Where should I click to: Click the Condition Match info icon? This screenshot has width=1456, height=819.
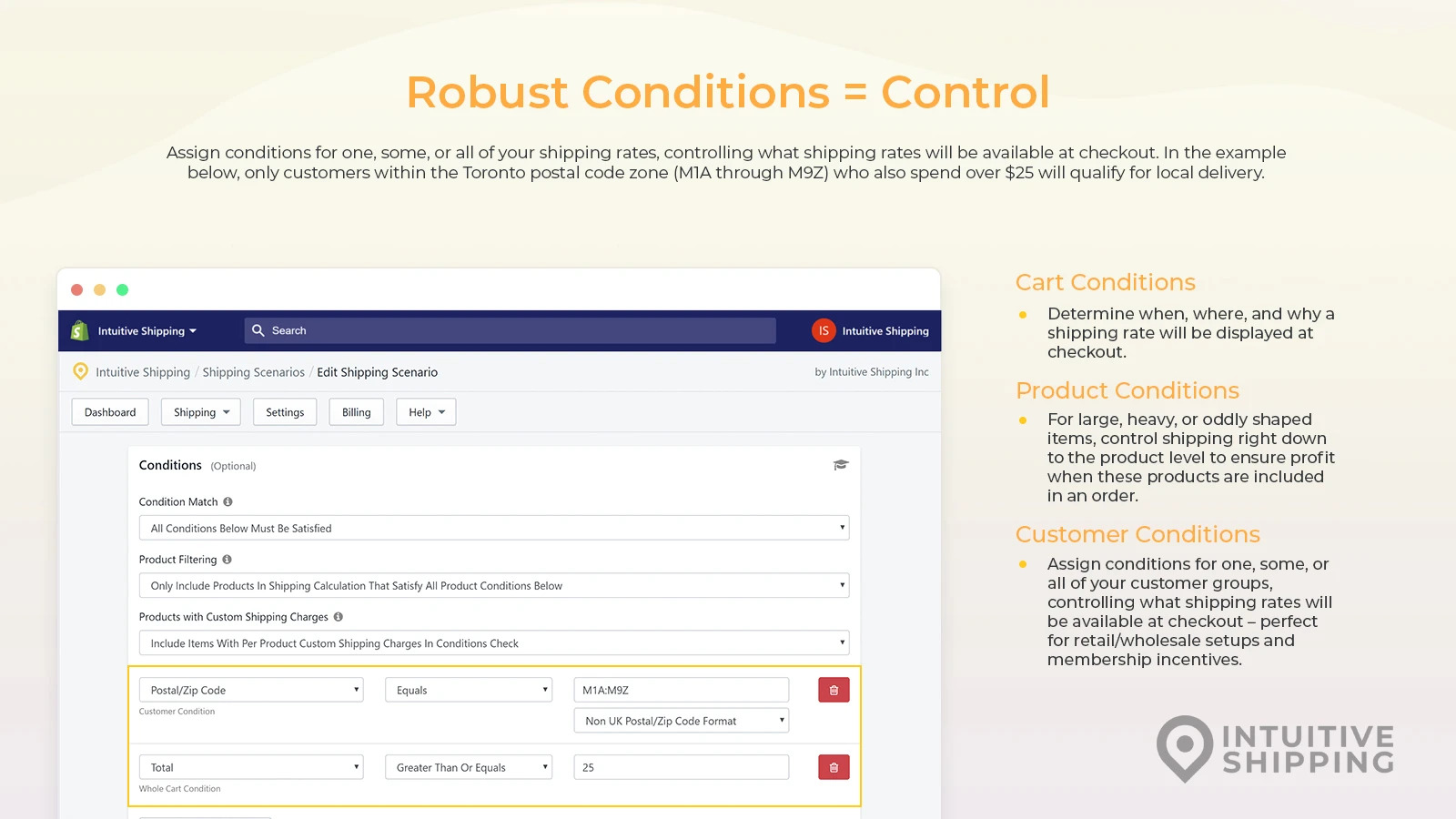coord(227,501)
